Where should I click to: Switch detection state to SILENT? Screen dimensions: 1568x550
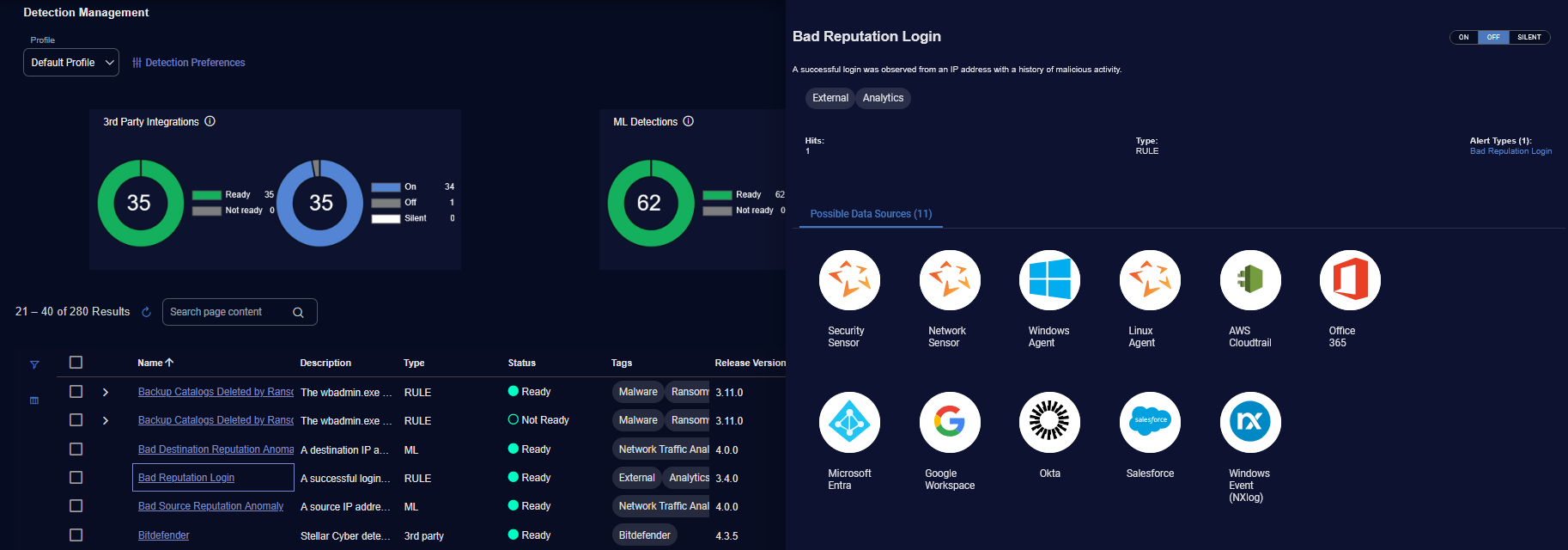click(1529, 37)
